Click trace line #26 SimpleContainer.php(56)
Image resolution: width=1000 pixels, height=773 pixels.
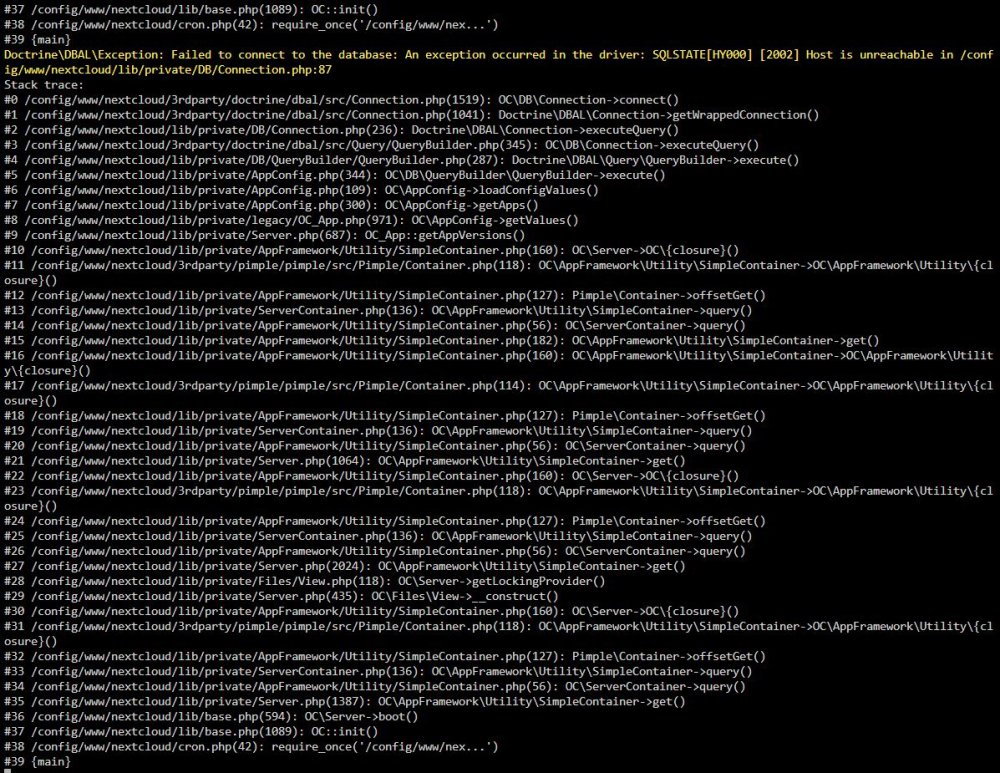374,551
